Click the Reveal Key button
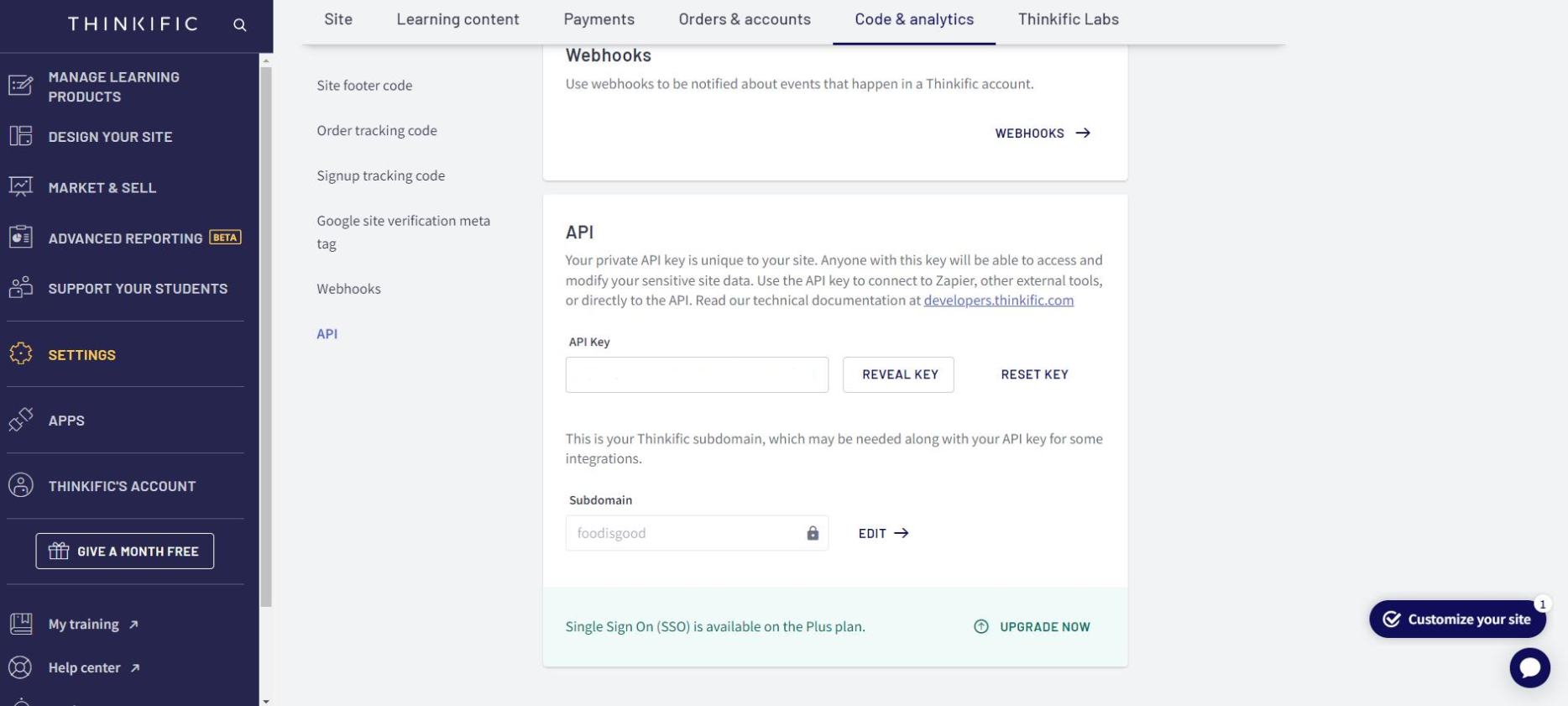Screen dimensions: 1568x706 coord(898,374)
